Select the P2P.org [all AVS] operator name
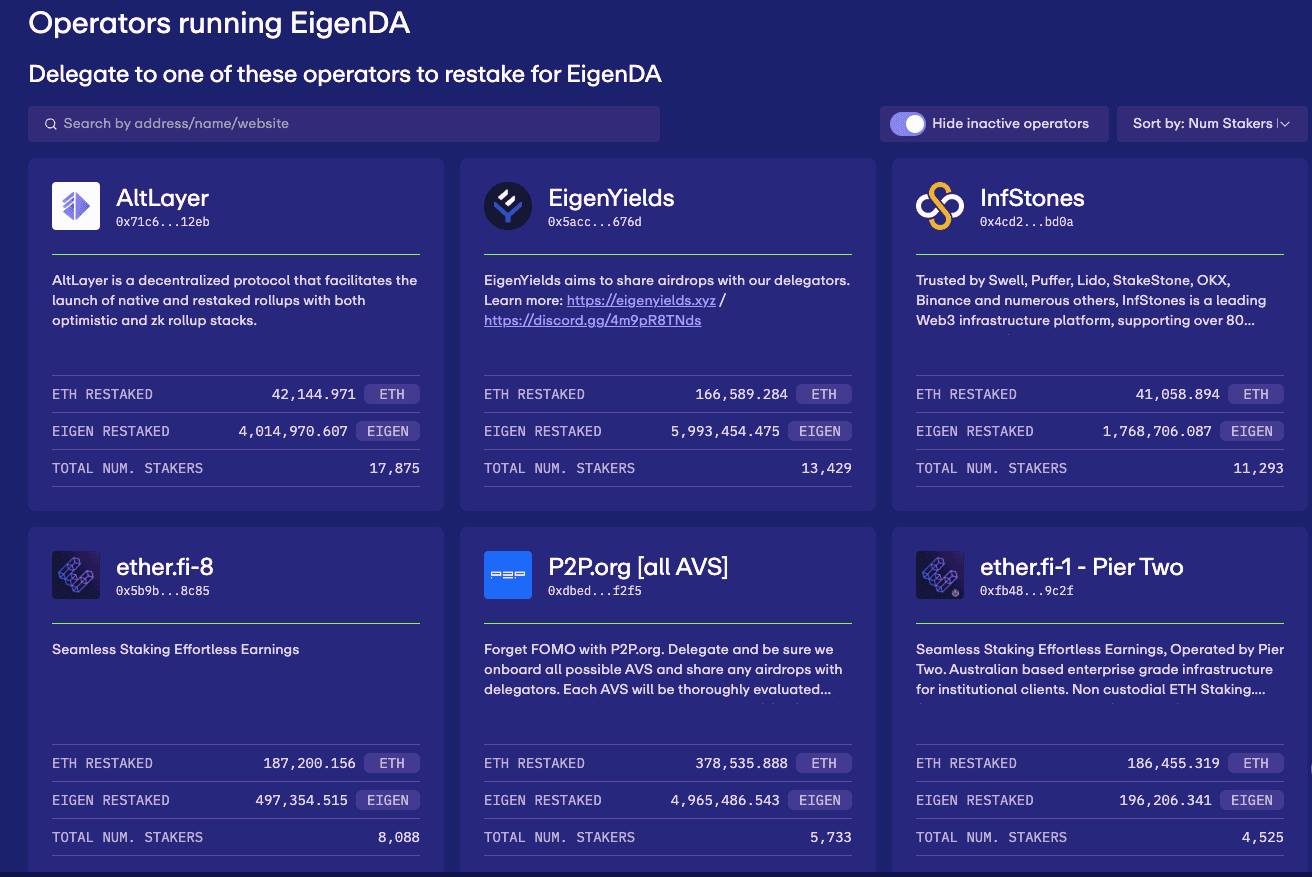This screenshot has height=877, width=1312. [x=638, y=567]
